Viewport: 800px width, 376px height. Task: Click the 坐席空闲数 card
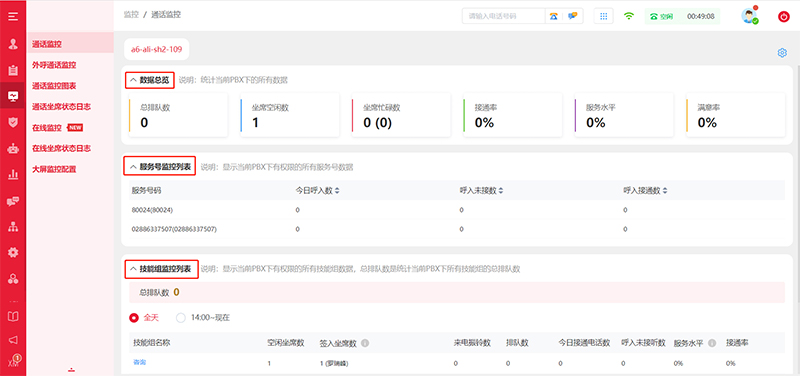click(290, 115)
